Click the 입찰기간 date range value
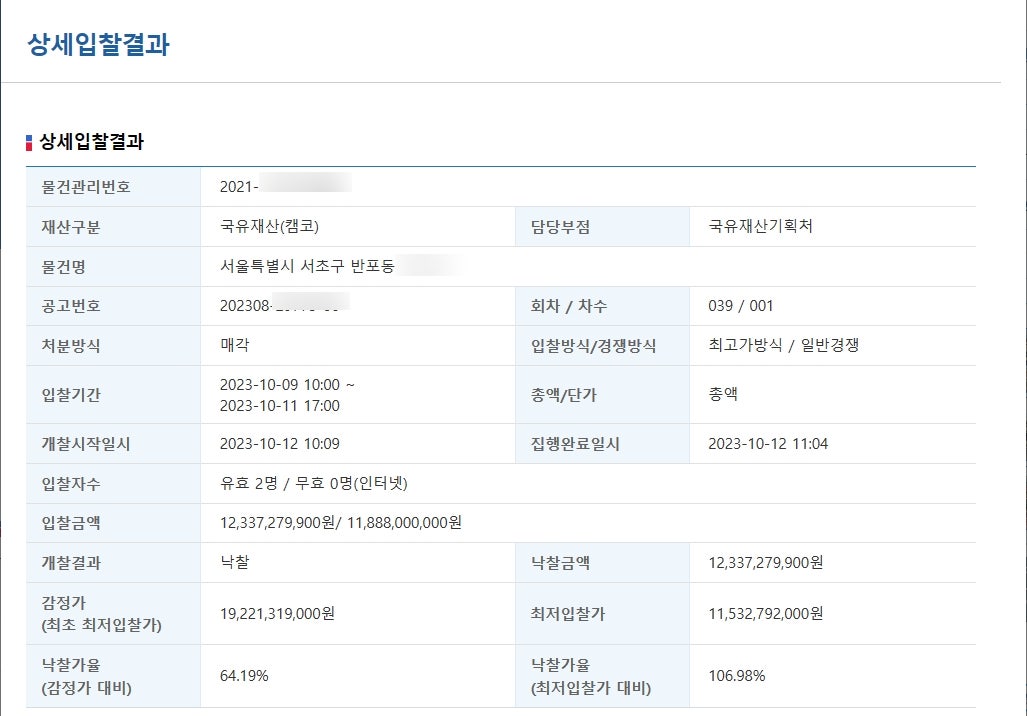 tap(287, 395)
